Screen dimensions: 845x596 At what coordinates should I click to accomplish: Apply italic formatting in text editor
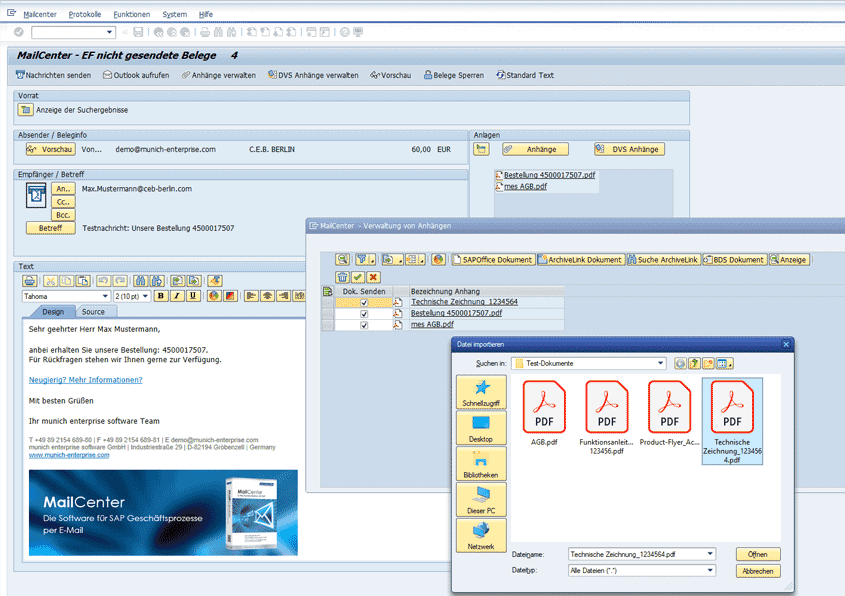point(176,296)
